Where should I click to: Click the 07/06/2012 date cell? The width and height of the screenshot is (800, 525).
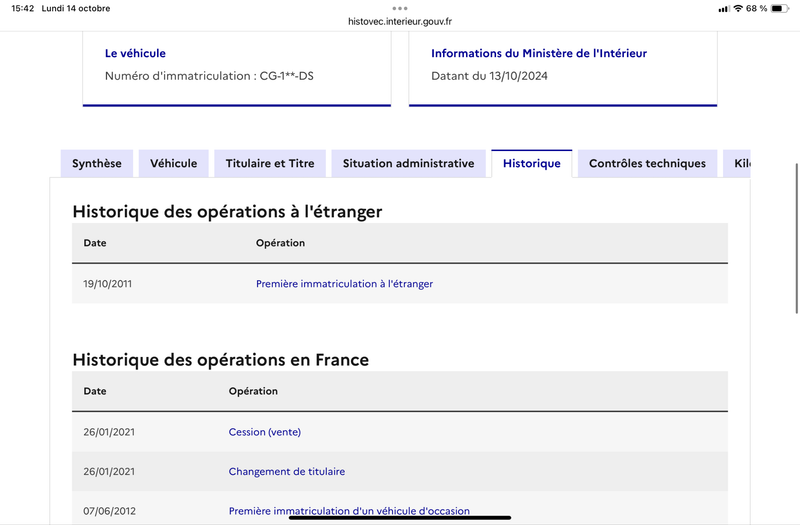pos(110,511)
